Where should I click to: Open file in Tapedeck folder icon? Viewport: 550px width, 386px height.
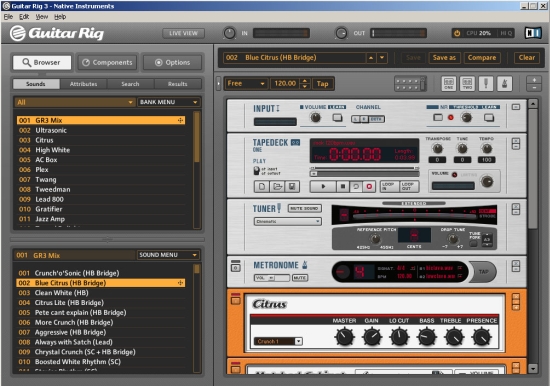277,187
